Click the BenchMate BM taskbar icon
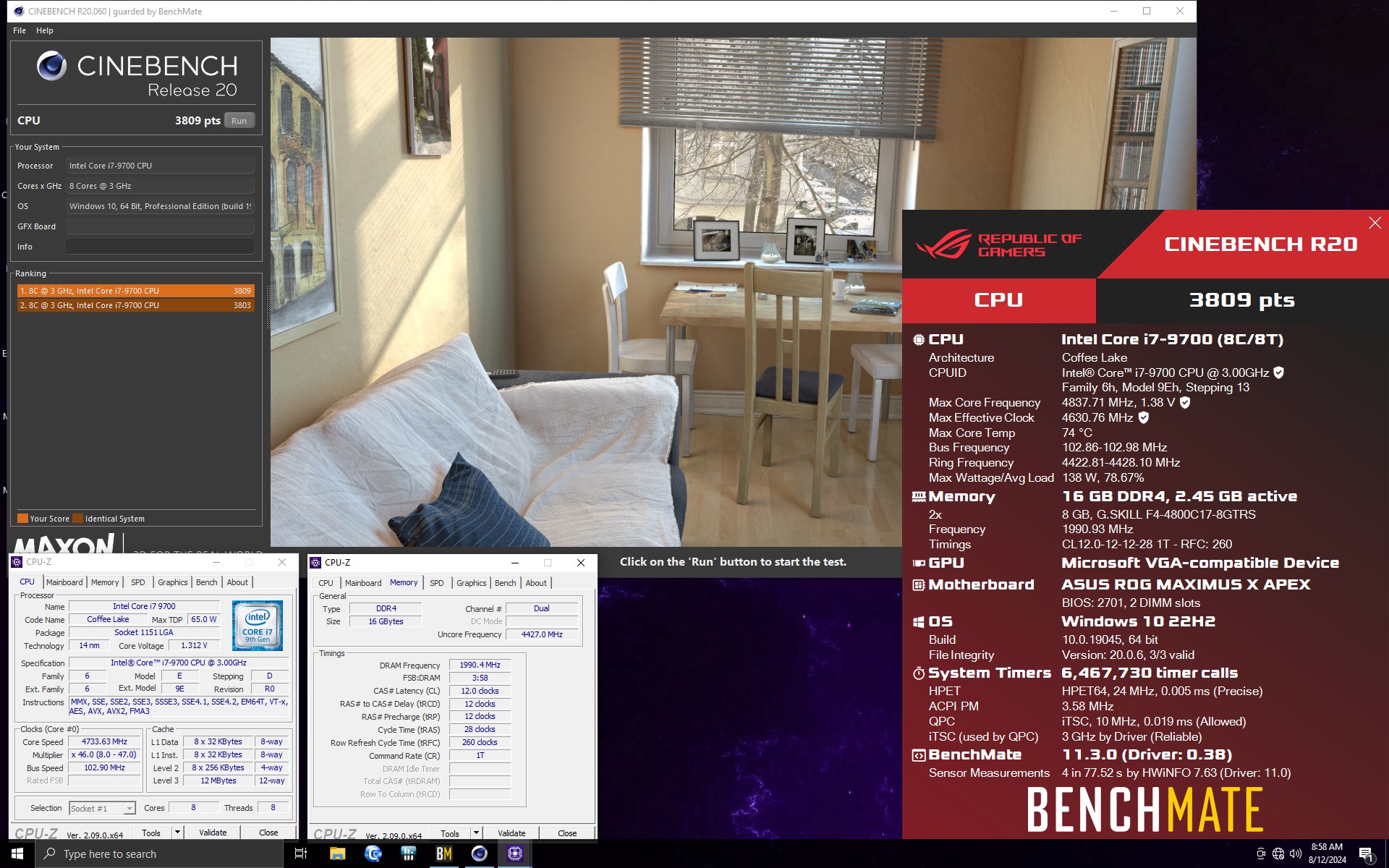Image resolution: width=1389 pixels, height=868 pixels. (x=443, y=854)
